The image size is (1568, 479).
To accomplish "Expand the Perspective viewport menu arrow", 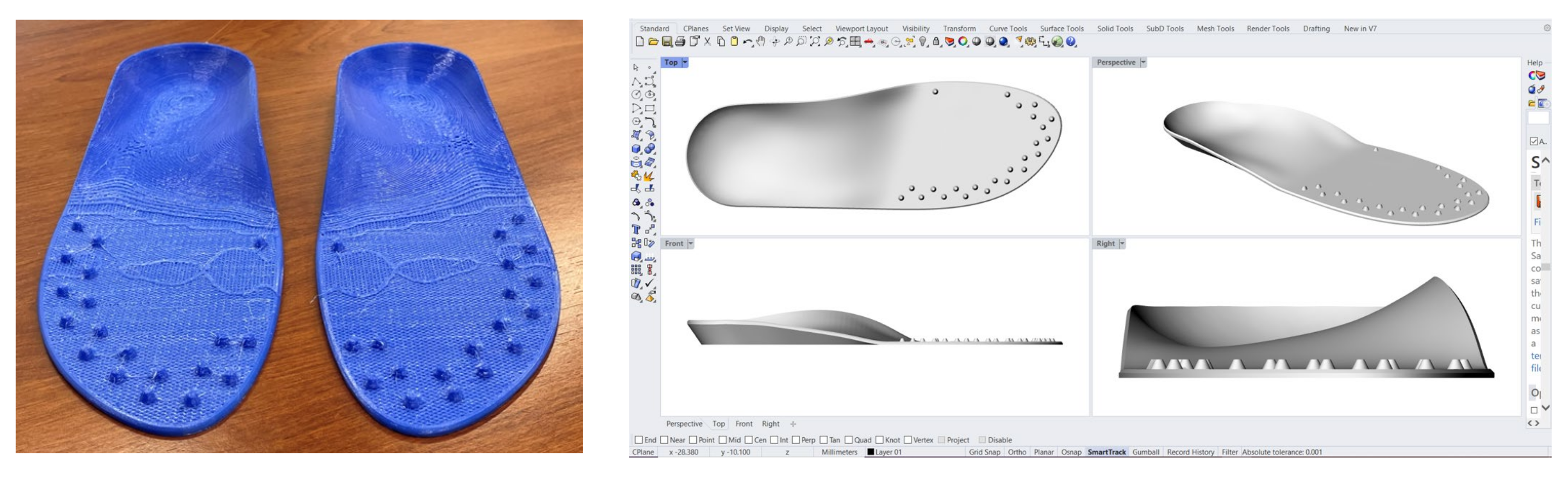I will coord(1143,63).
